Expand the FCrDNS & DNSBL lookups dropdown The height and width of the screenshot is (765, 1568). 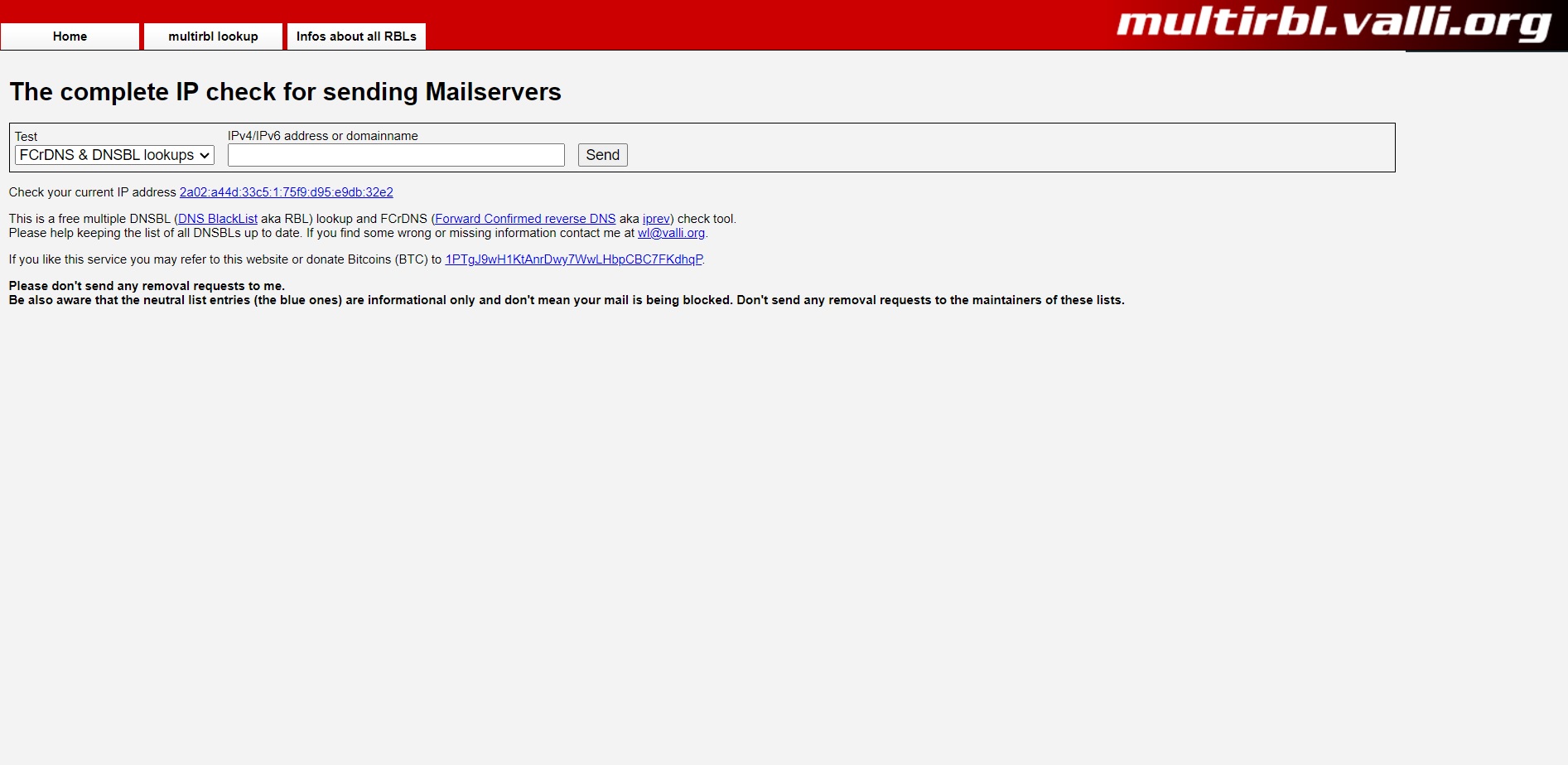click(114, 155)
